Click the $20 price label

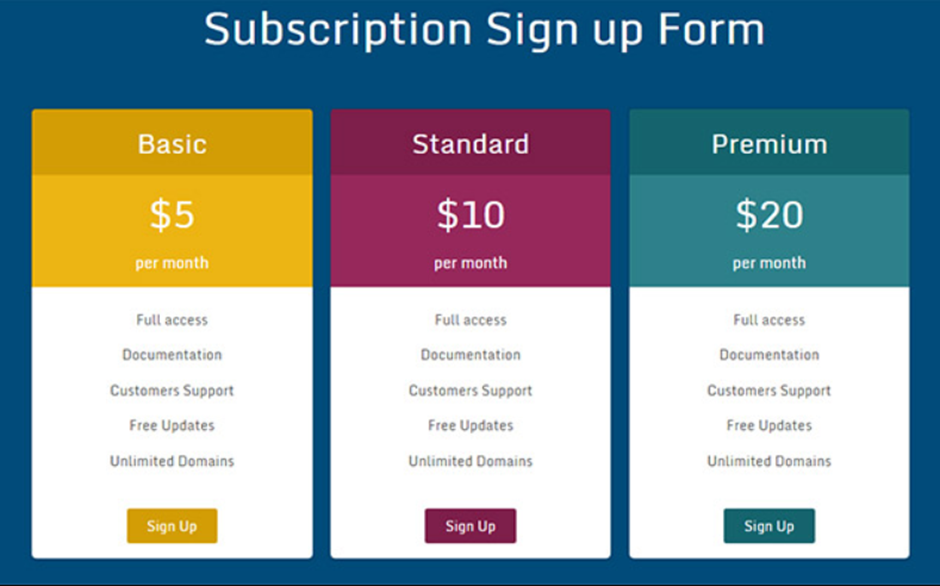[x=768, y=214]
